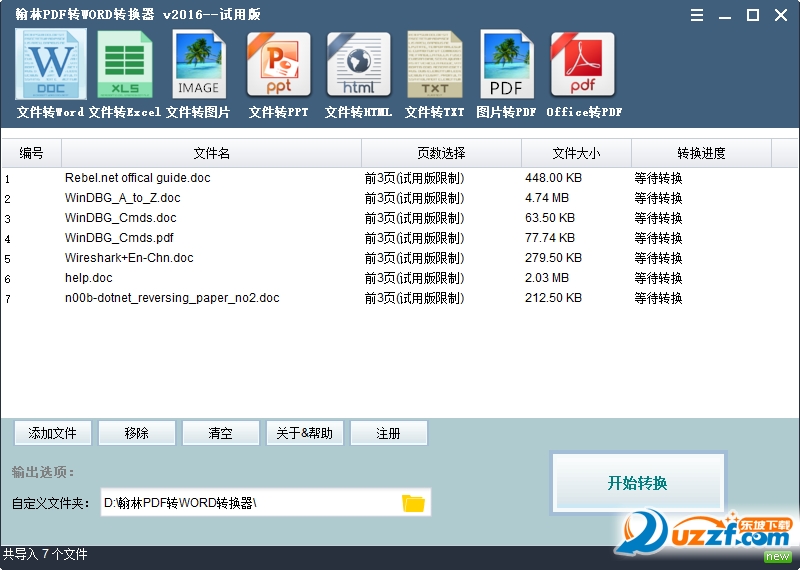Image resolution: width=800 pixels, height=570 pixels.
Task: Click page selection cell for help.doc row
Action: tap(414, 278)
